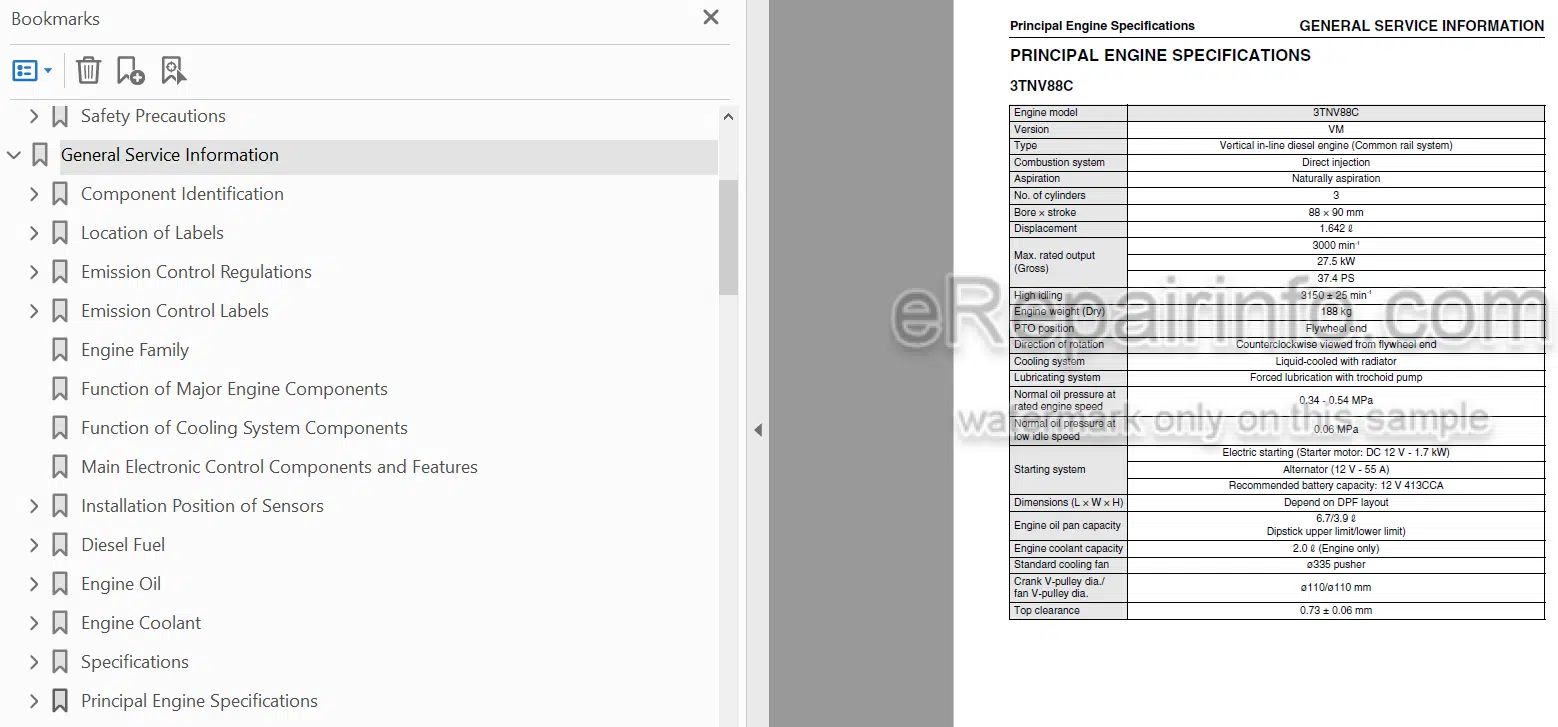Expand the Safety Precautions bookmark
Viewport: 1558px width, 727px height.
[x=34, y=116]
